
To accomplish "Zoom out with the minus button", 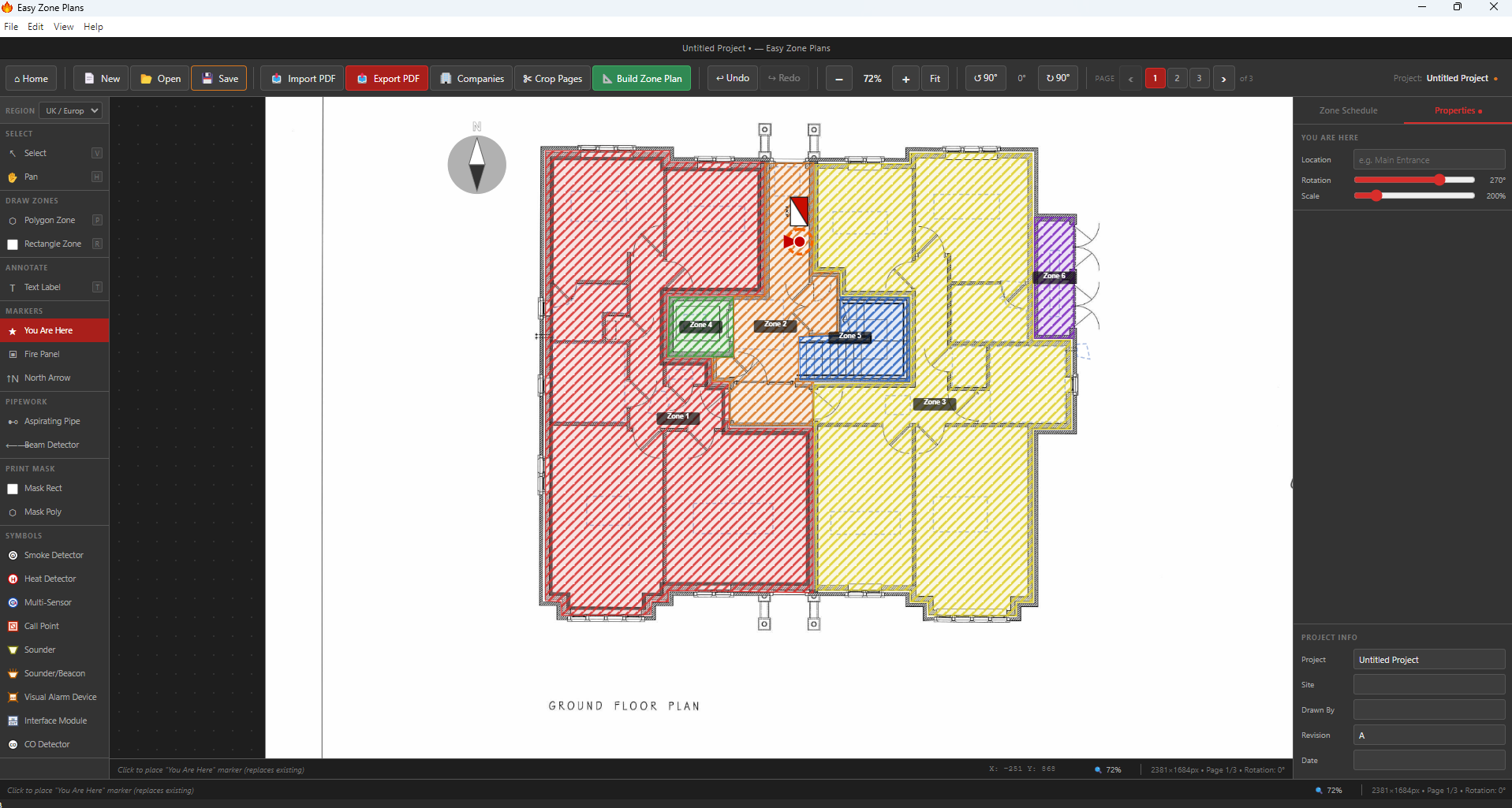I will [839, 79].
